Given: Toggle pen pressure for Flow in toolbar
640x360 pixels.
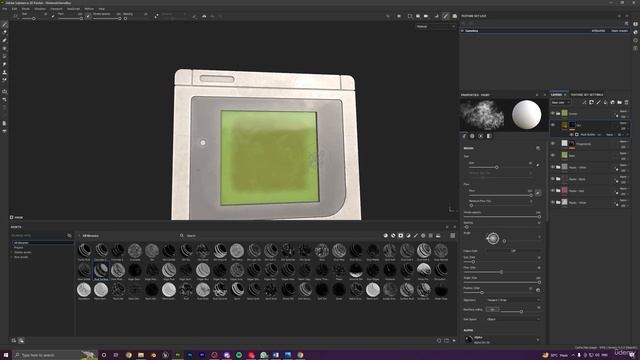Looking at the screenshot, I should 88,16.
